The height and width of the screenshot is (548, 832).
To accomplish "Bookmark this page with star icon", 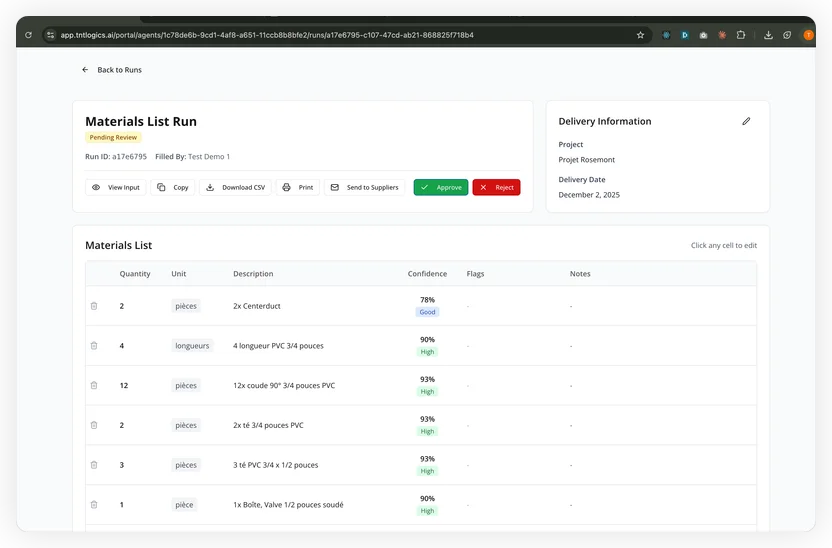I will point(640,35).
